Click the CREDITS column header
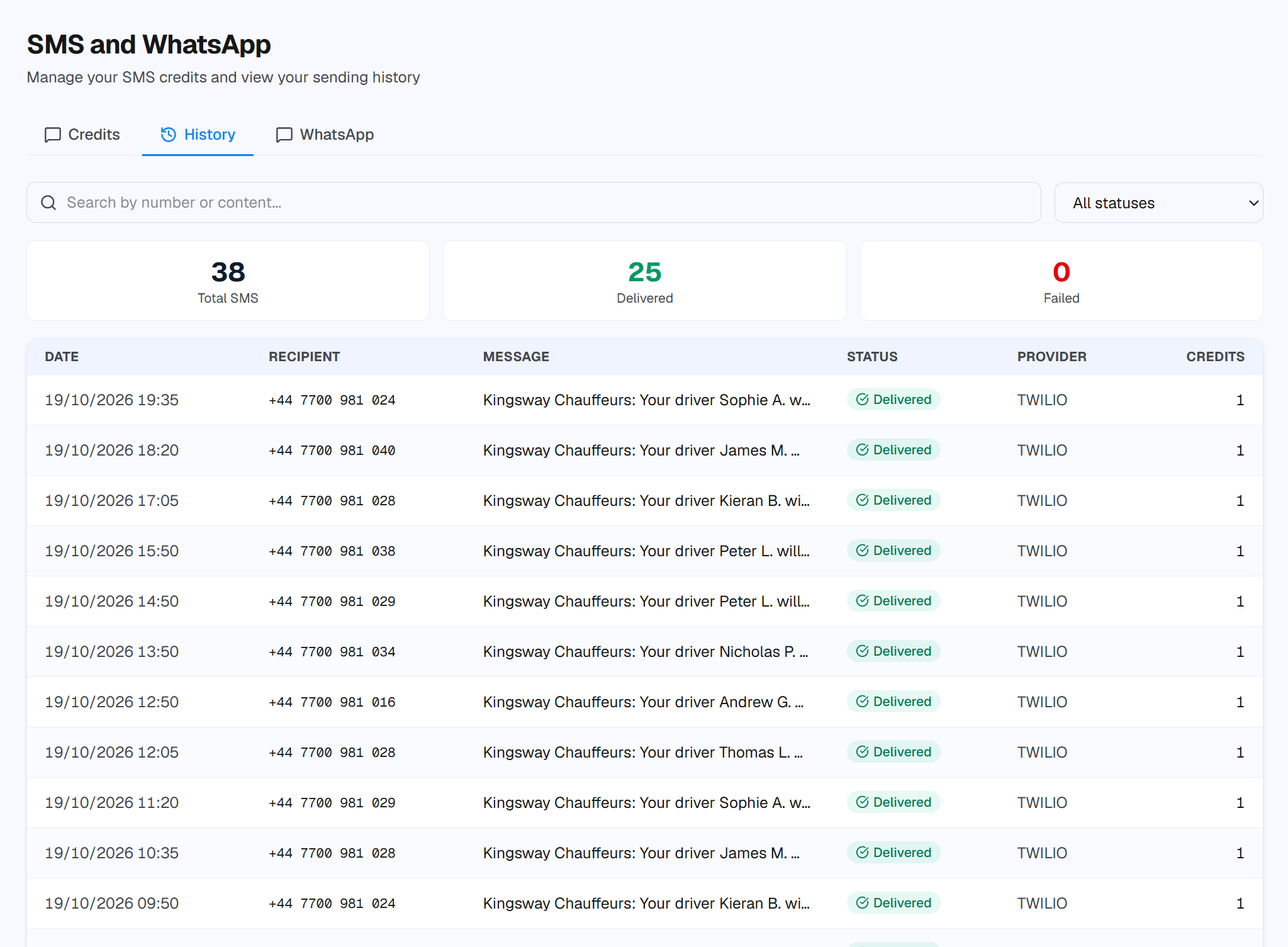This screenshot has height=947, width=1288. point(1216,357)
